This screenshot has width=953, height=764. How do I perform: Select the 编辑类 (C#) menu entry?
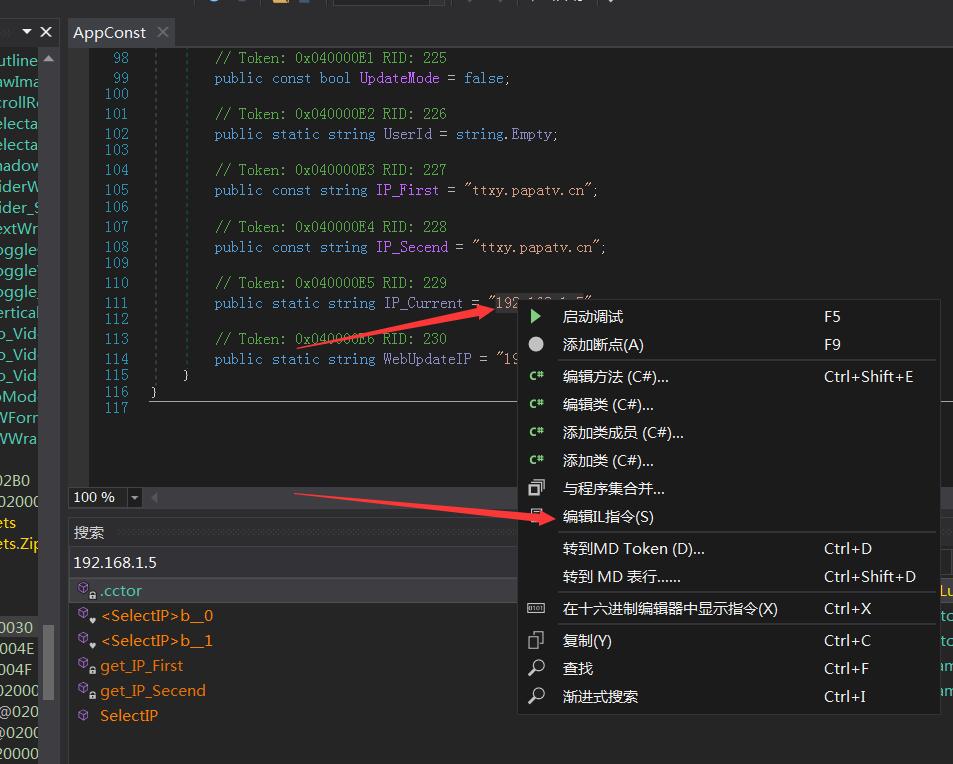(607, 405)
